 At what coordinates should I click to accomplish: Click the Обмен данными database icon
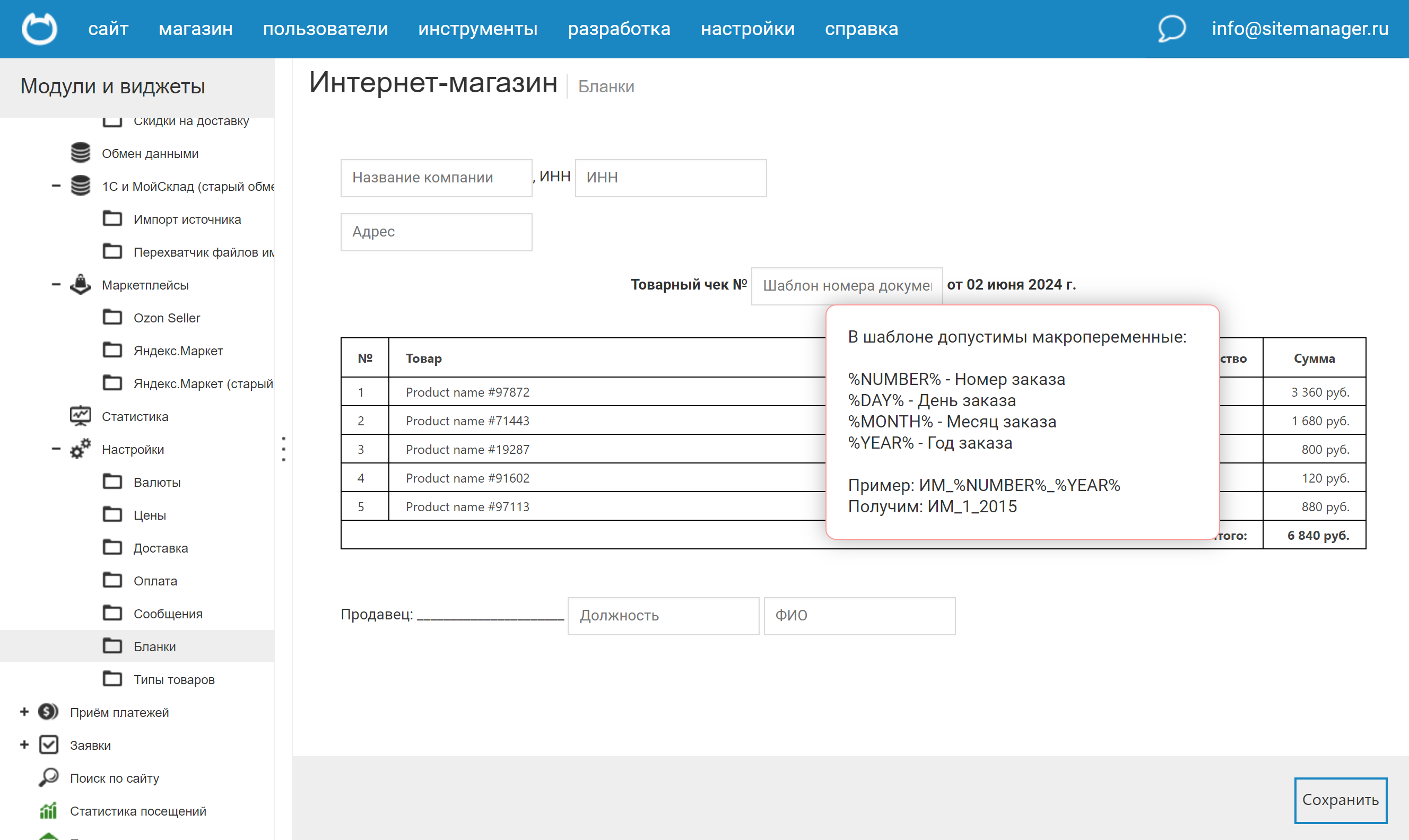[x=81, y=153]
